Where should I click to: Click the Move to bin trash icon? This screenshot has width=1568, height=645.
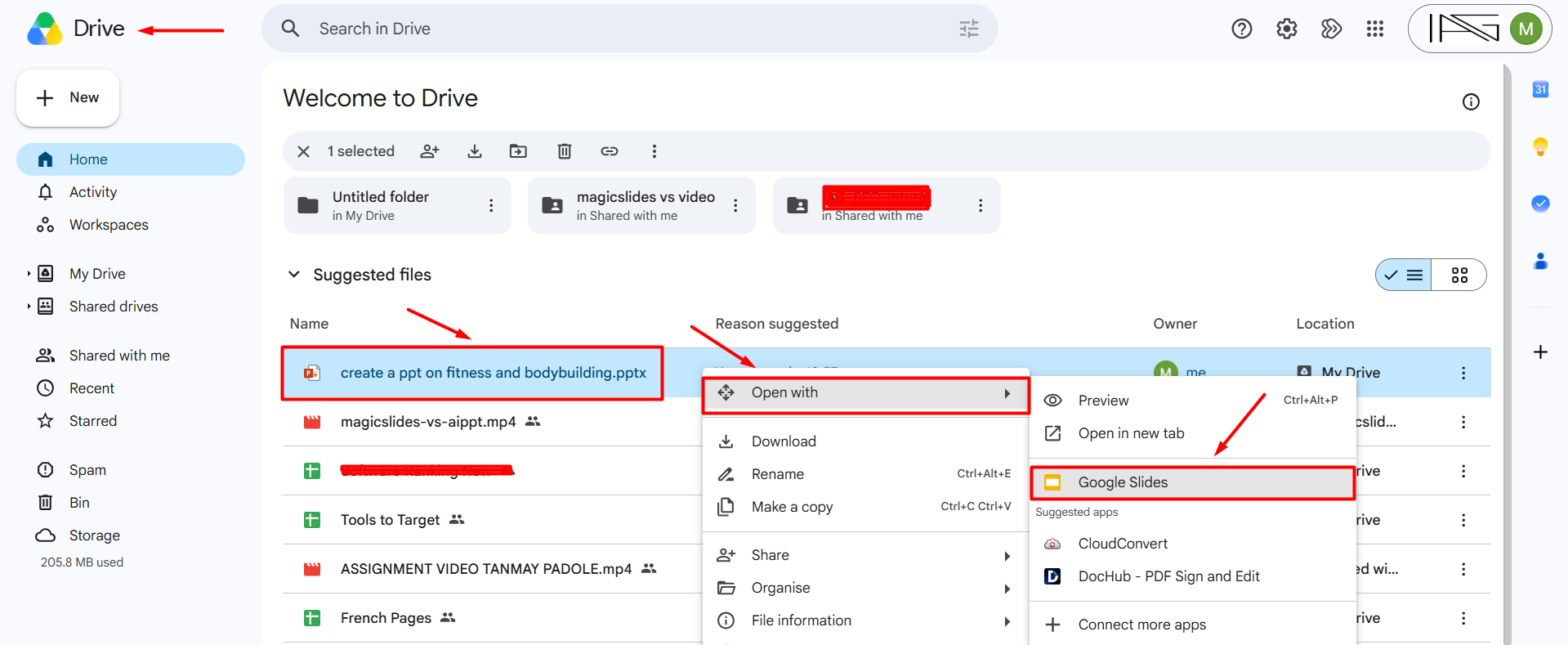click(x=564, y=151)
